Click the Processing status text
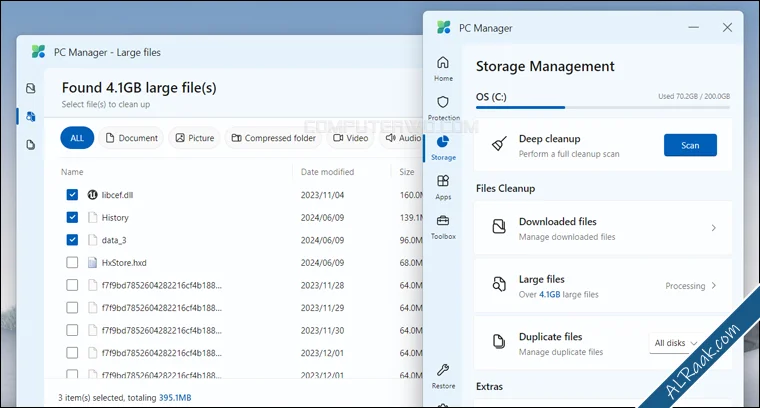 [x=685, y=286]
